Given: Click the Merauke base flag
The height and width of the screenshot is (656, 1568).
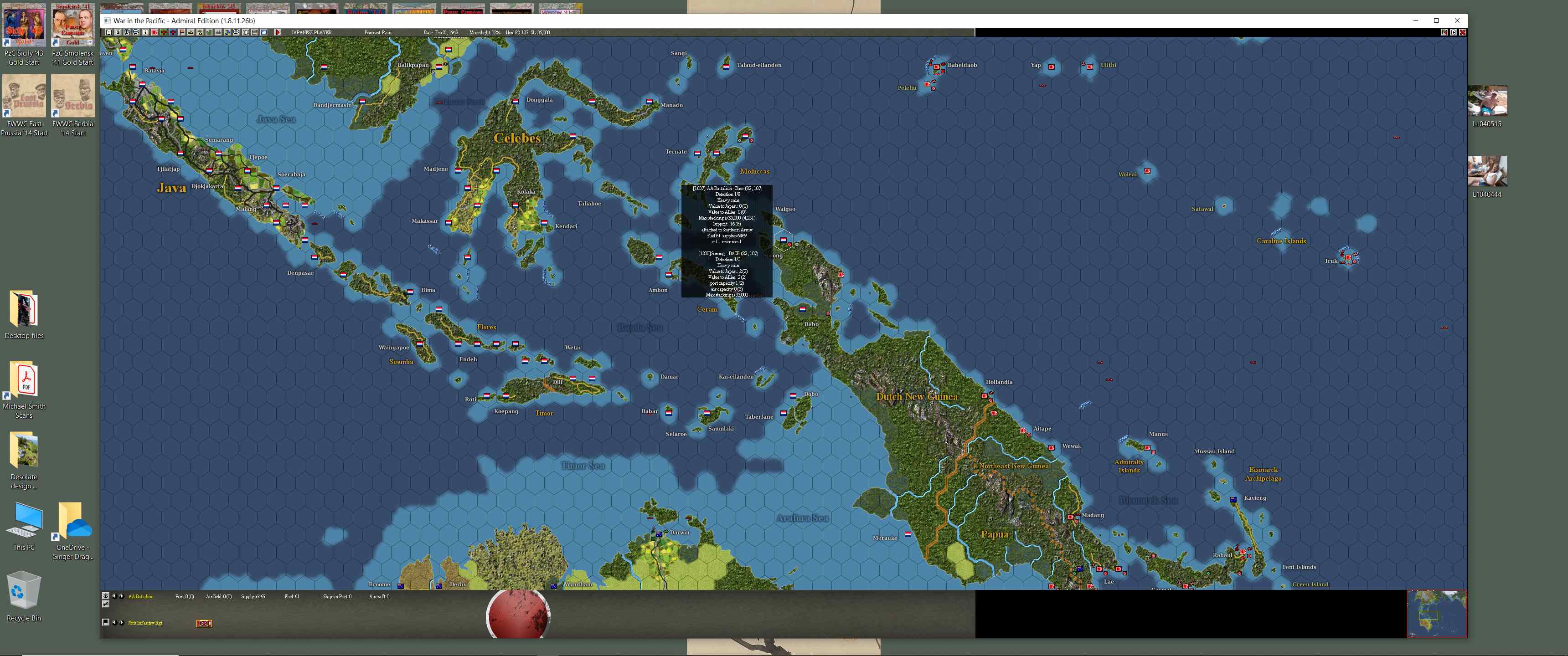Looking at the screenshot, I should tap(908, 534).
